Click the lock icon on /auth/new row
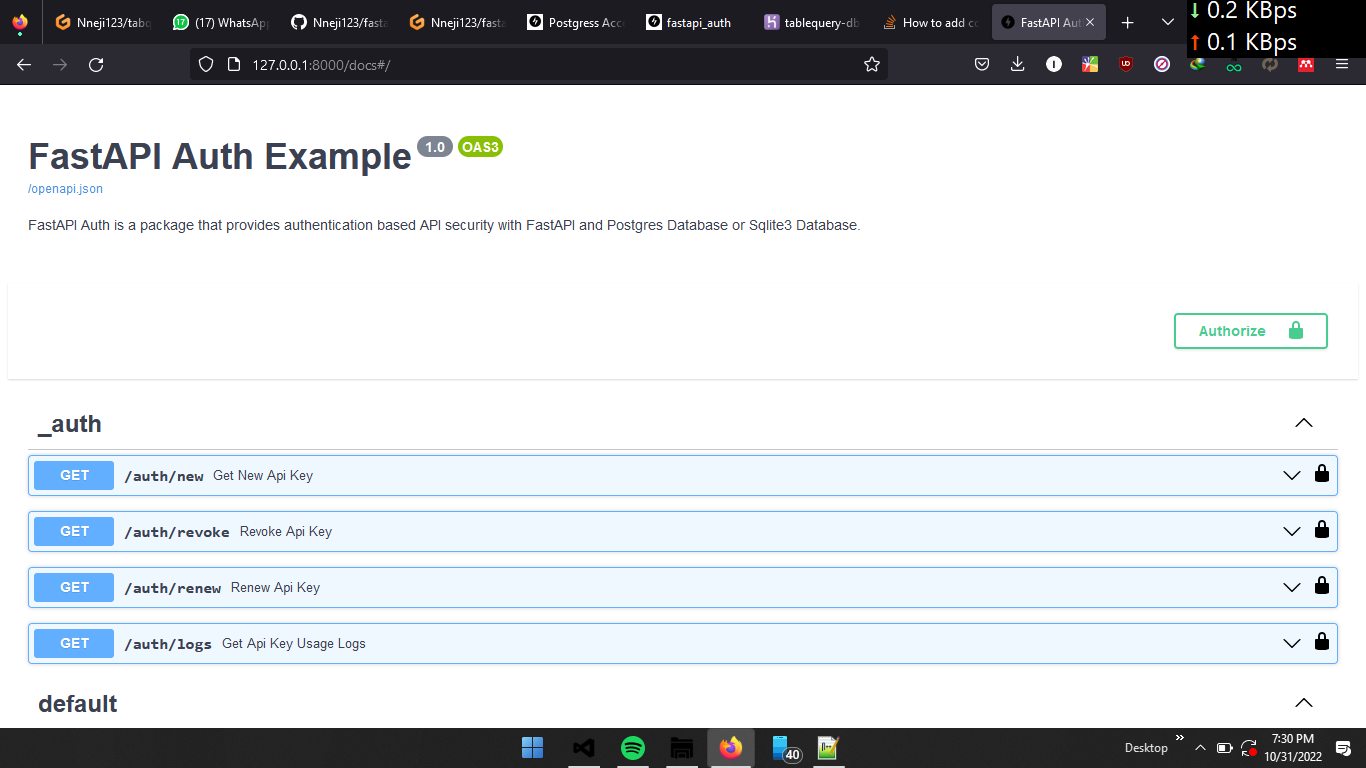This screenshot has height=768, width=1366. [x=1322, y=474]
